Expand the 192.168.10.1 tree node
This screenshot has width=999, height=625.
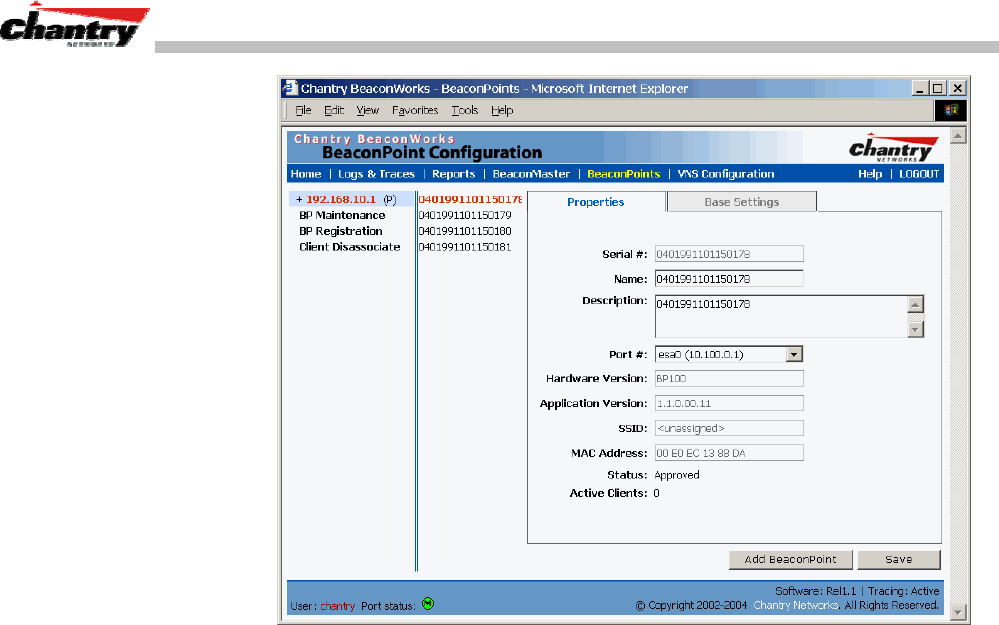[x=299, y=199]
